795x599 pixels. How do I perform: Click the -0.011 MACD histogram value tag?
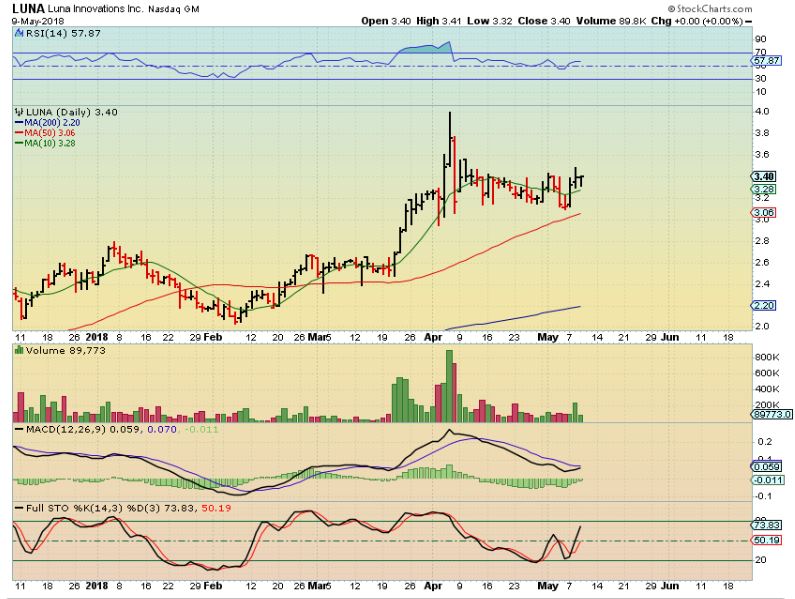(768, 480)
